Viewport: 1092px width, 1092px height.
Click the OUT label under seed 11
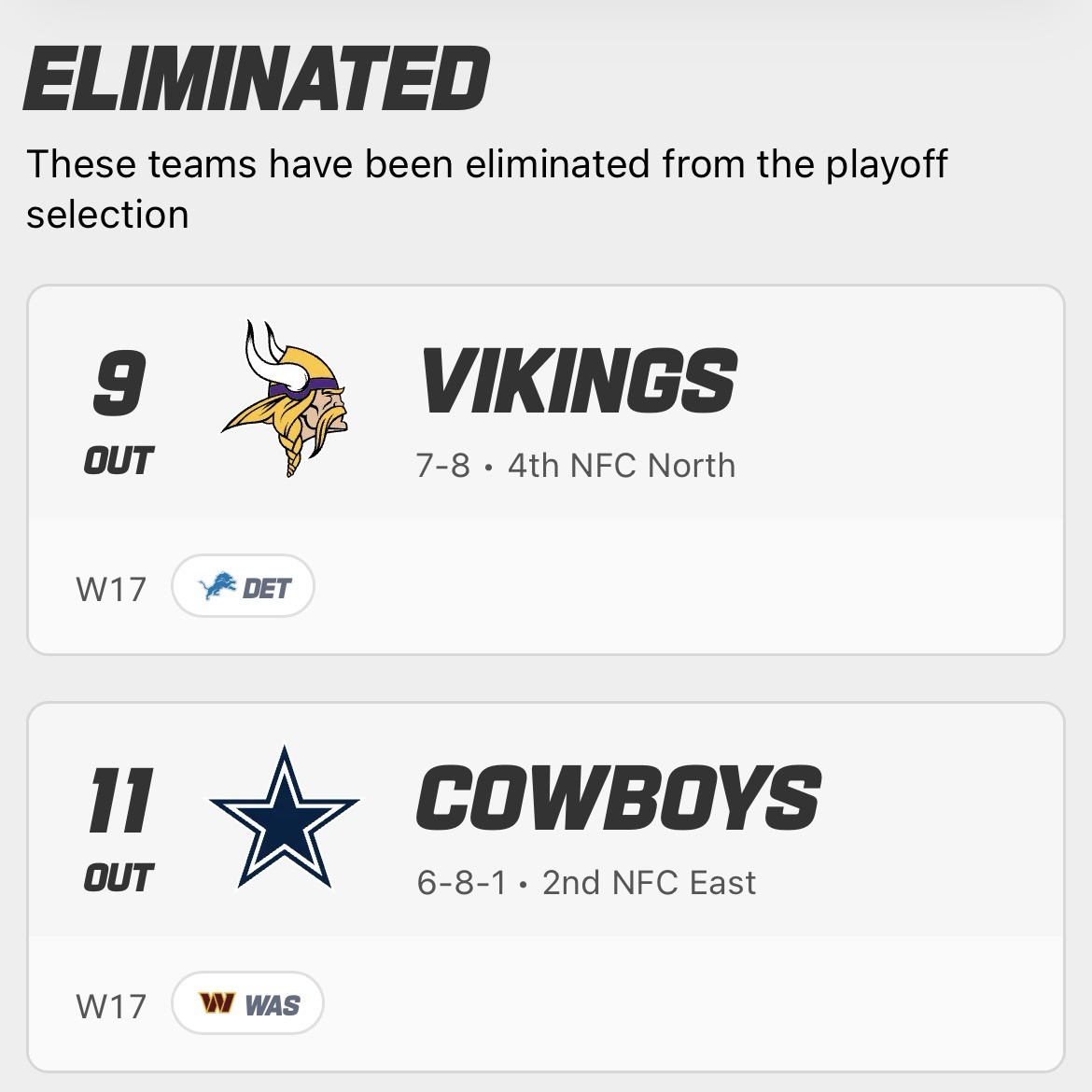[119, 877]
